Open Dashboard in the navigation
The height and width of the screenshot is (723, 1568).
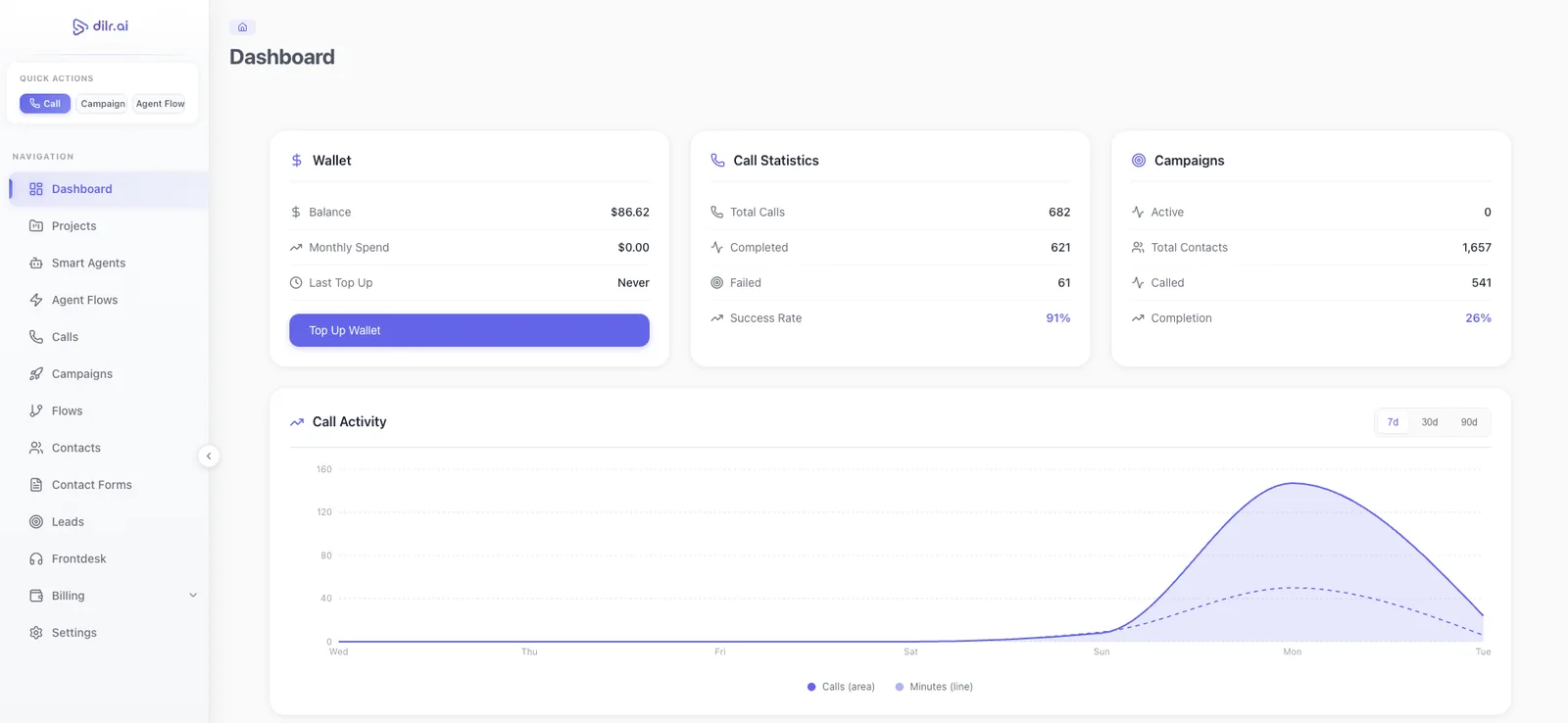[109, 189]
